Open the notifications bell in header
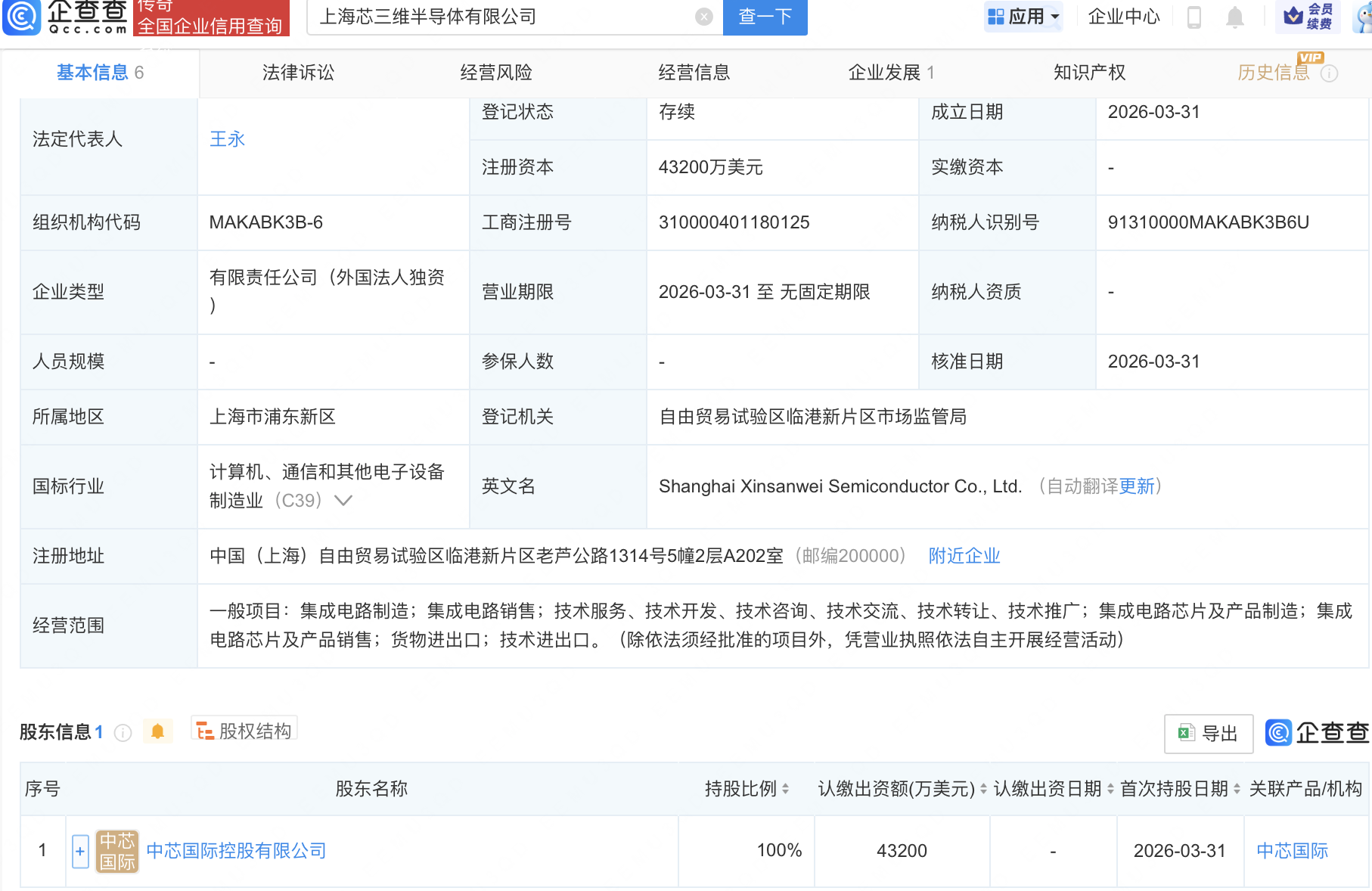Viewport: 1372px width, 891px height. pos(1234,17)
